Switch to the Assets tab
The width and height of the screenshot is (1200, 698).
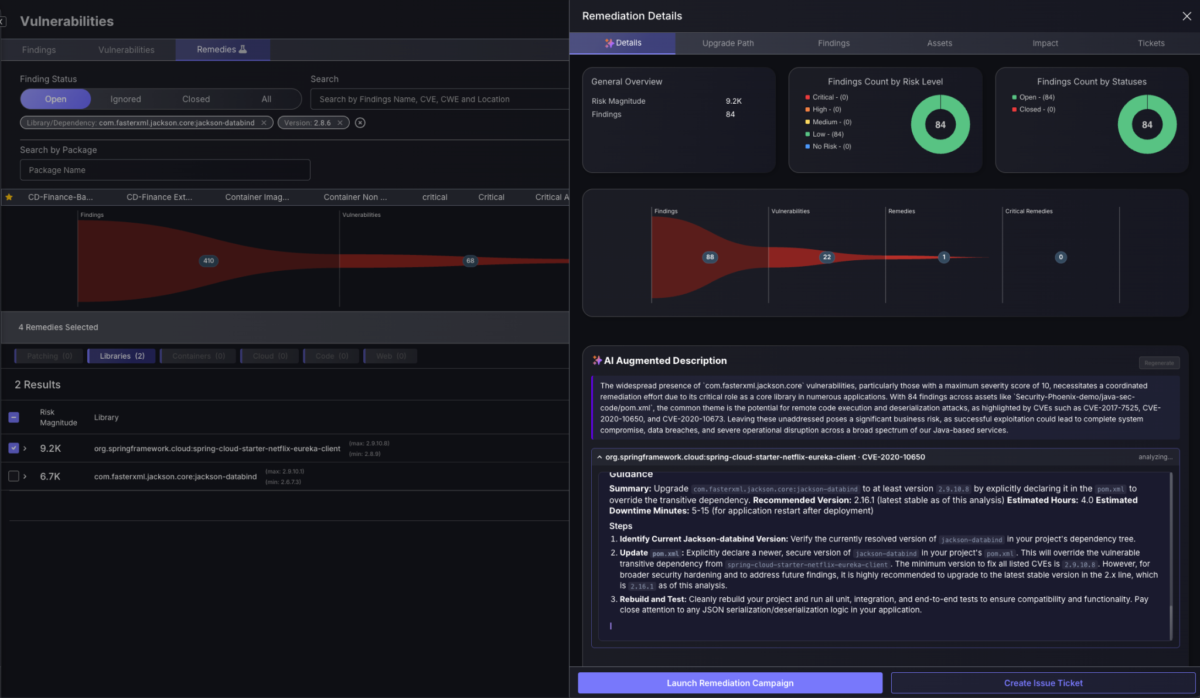(x=940, y=43)
